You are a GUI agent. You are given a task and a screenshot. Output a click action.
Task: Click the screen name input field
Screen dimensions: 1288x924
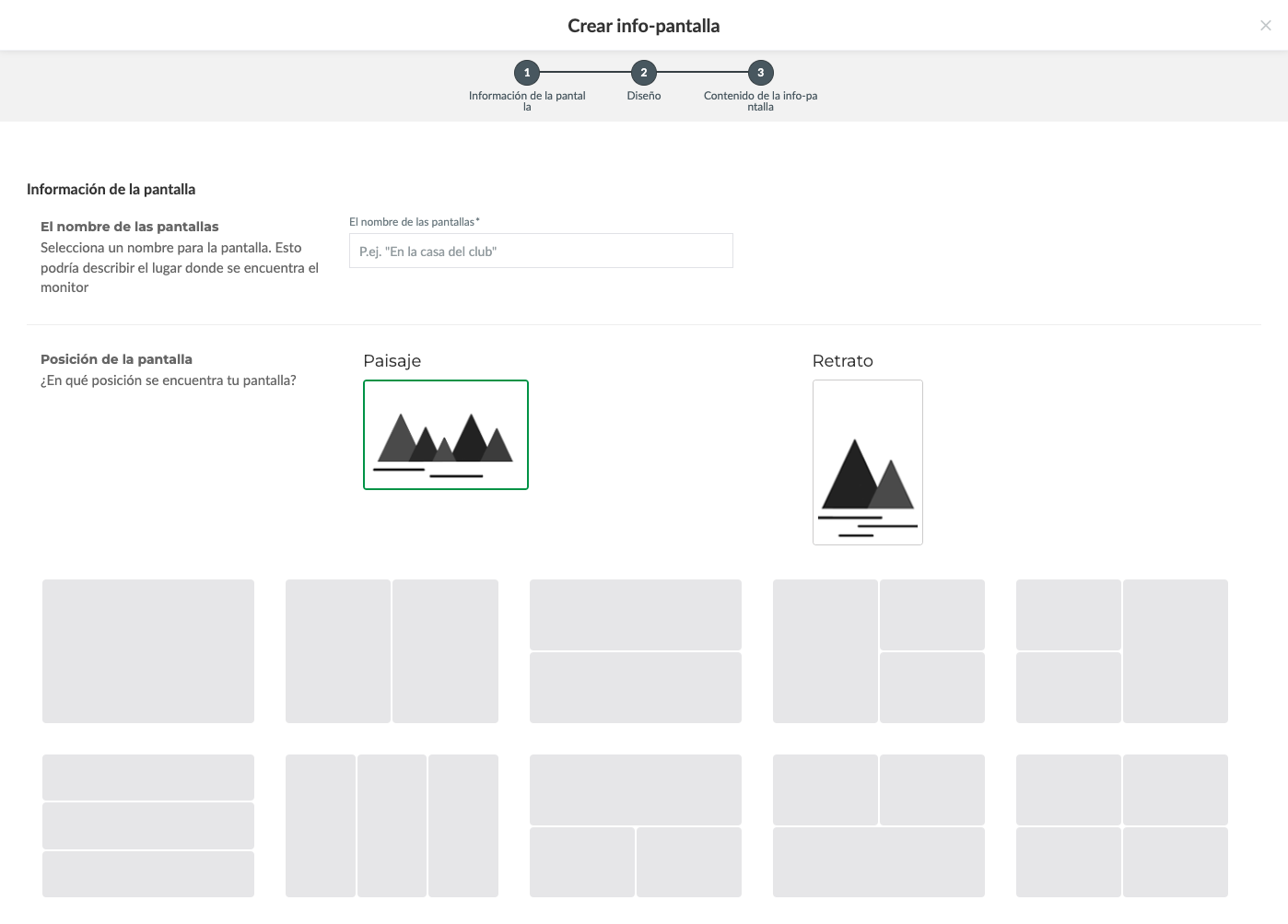click(541, 251)
